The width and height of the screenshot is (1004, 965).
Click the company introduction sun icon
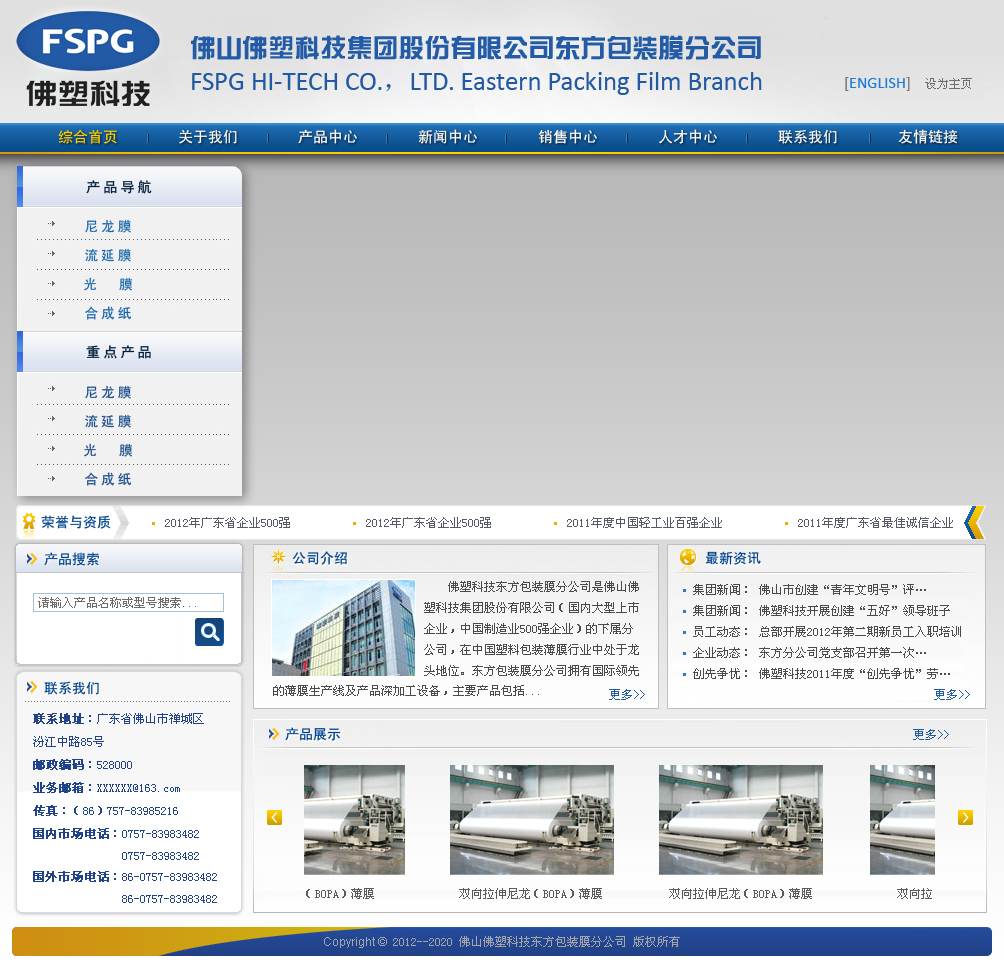tap(278, 558)
